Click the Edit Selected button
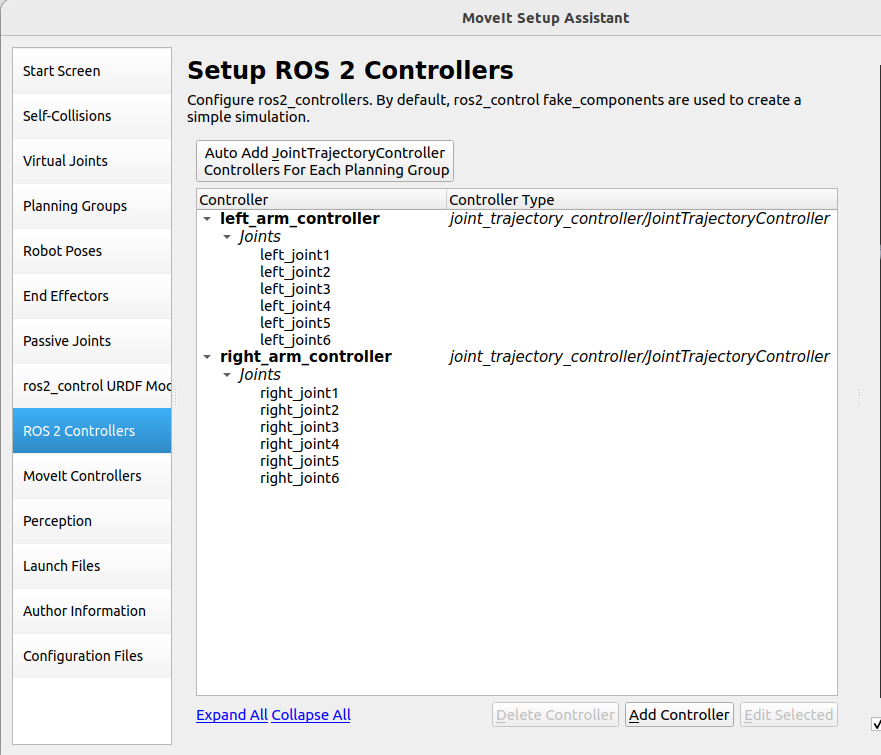This screenshot has height=755, width=881. click(x=788, y=715)
